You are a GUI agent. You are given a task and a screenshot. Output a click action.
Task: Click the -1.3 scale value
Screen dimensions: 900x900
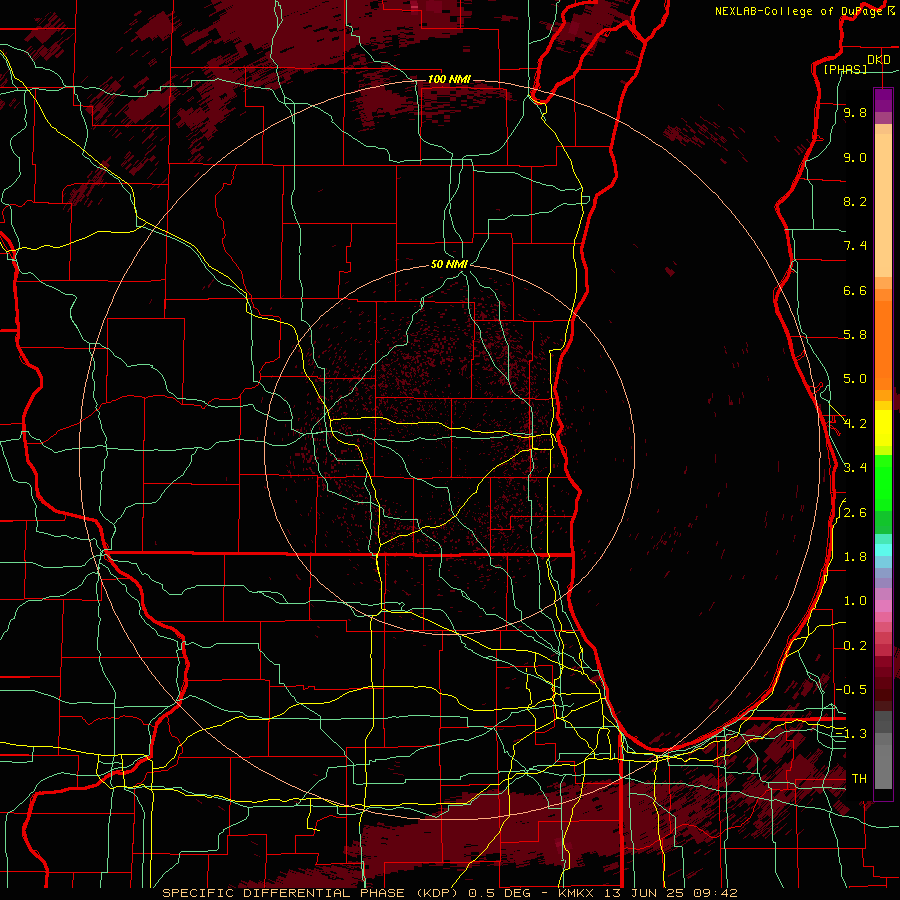[852, 734]
